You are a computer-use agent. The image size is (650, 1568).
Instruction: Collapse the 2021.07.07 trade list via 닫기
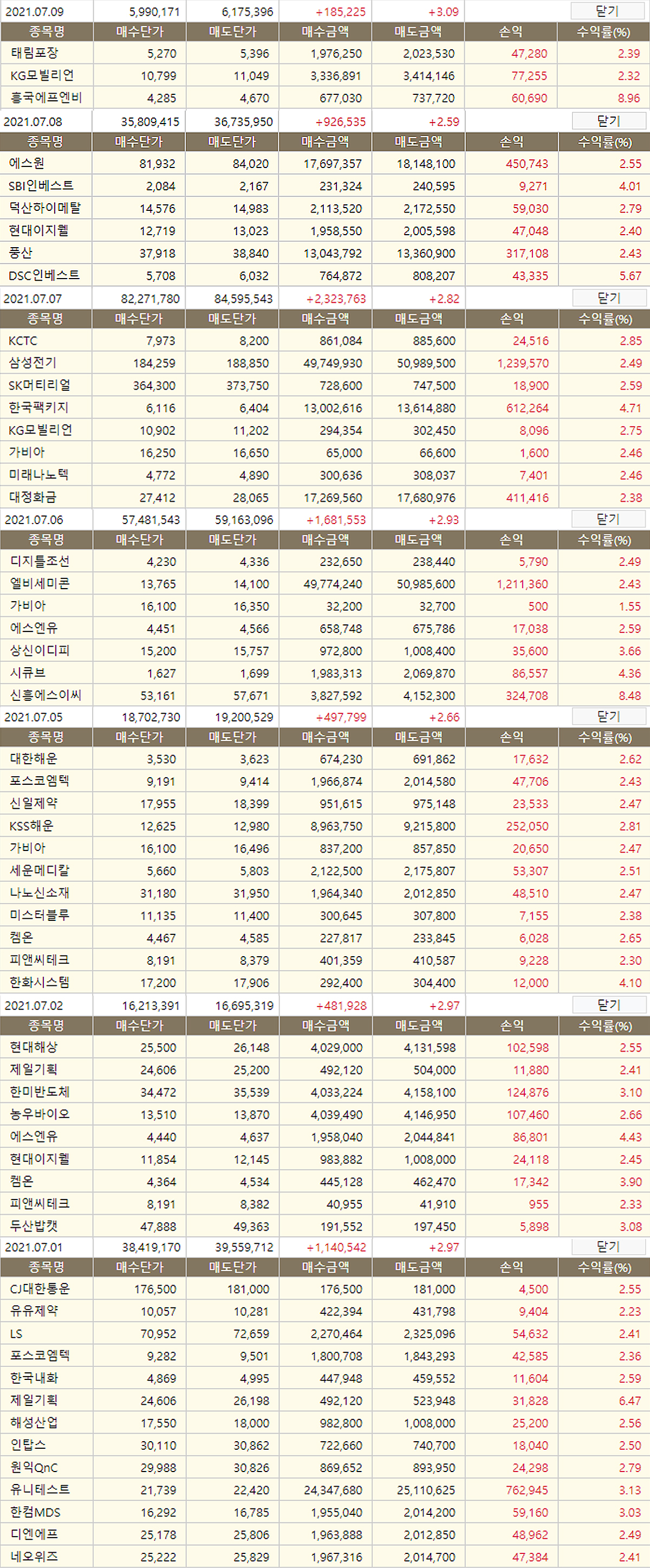point(609,298)
